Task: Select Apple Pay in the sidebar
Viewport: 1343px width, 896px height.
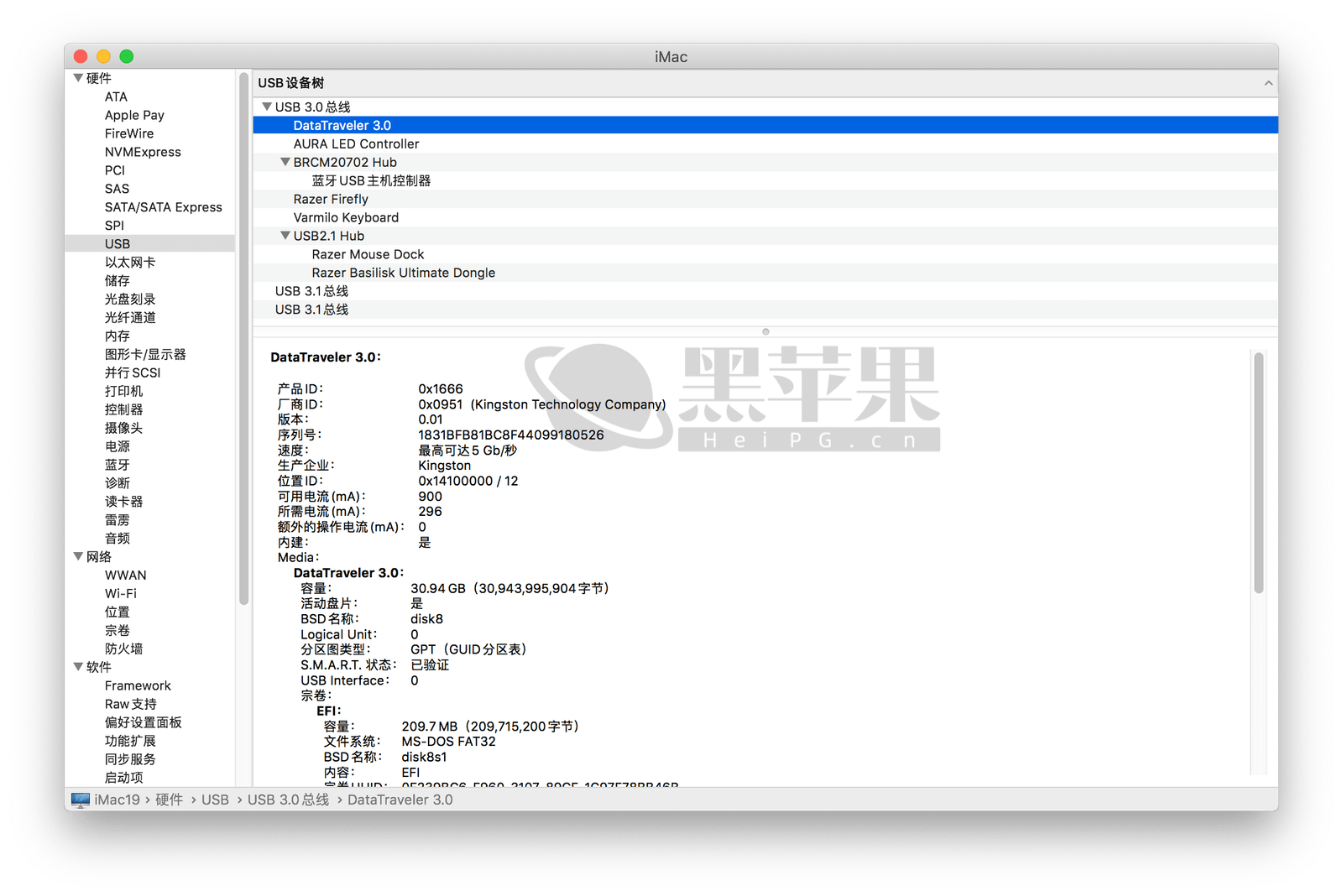Action: [x=134, y=115]
